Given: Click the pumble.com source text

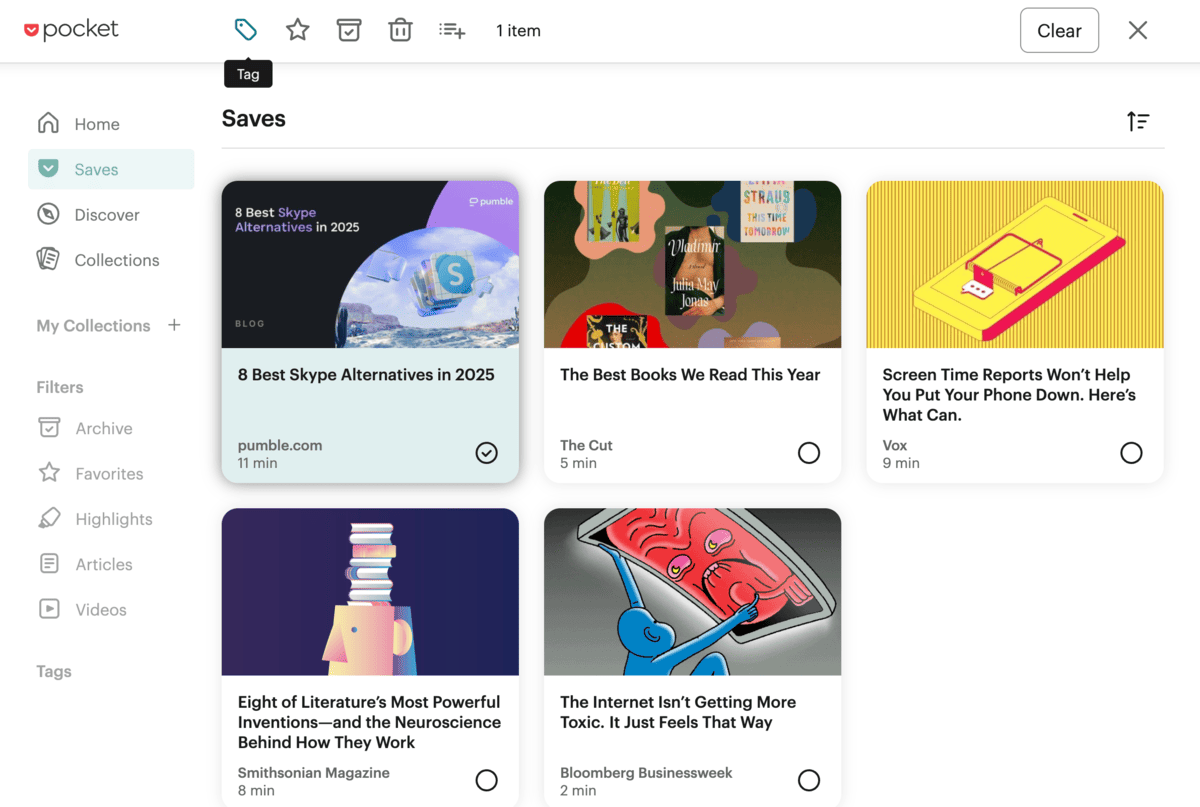Looking at the screenshot, I should click(280, 445).
